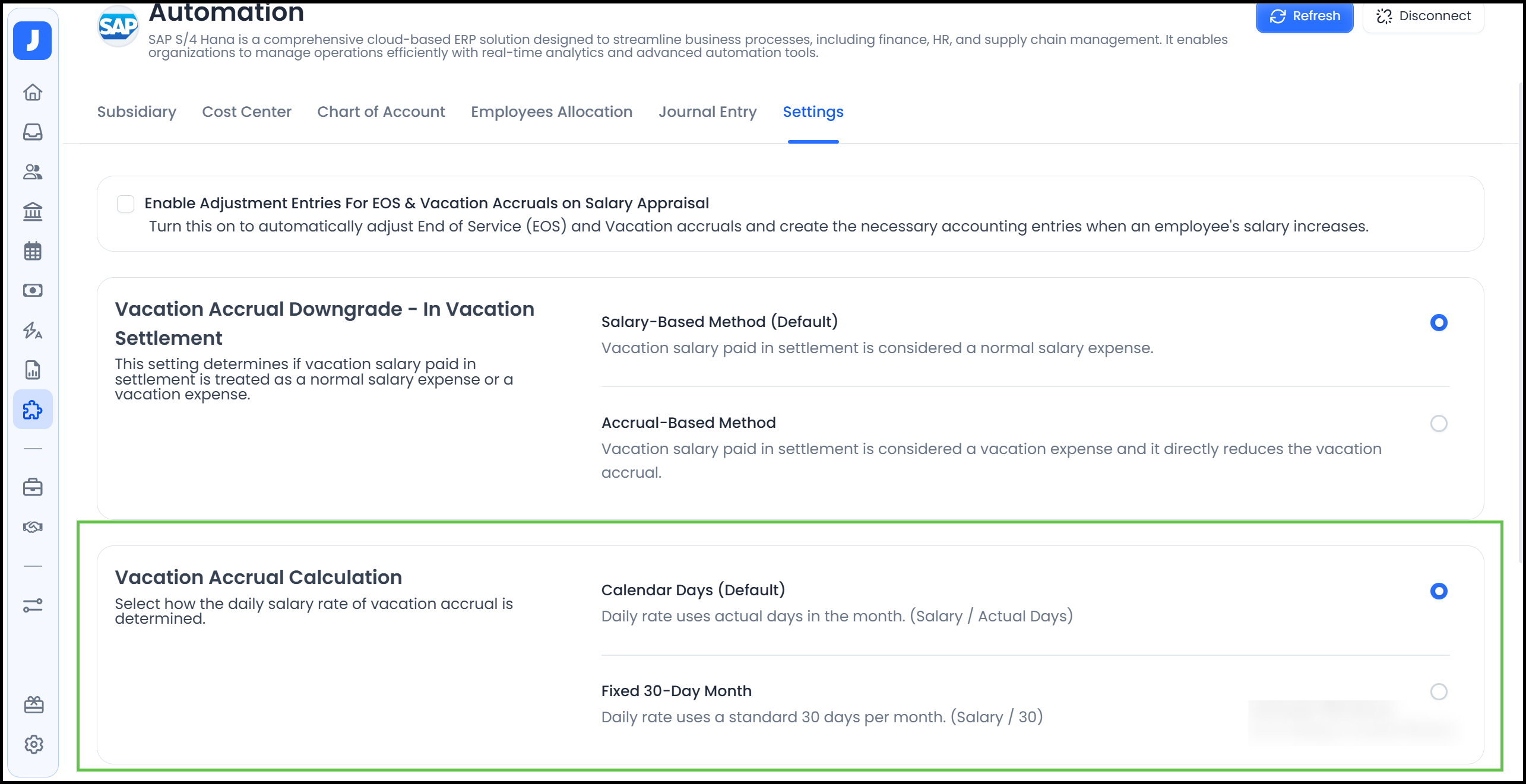Click the Refresh button

point(1304,16)
